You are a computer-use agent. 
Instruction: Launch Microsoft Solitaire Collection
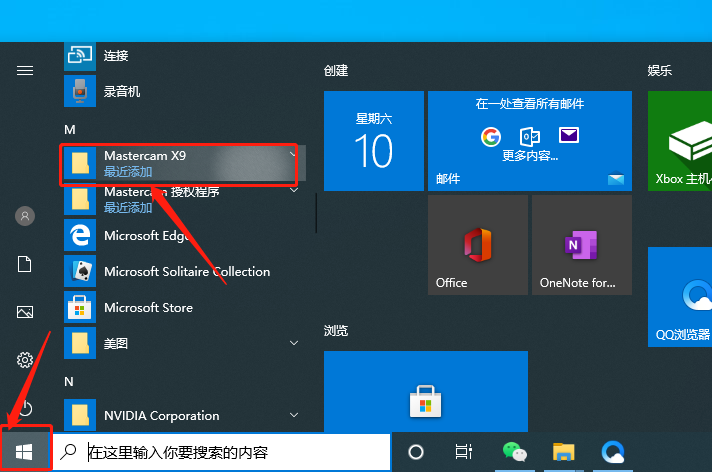pyautogui.click(x=184, y=271)
